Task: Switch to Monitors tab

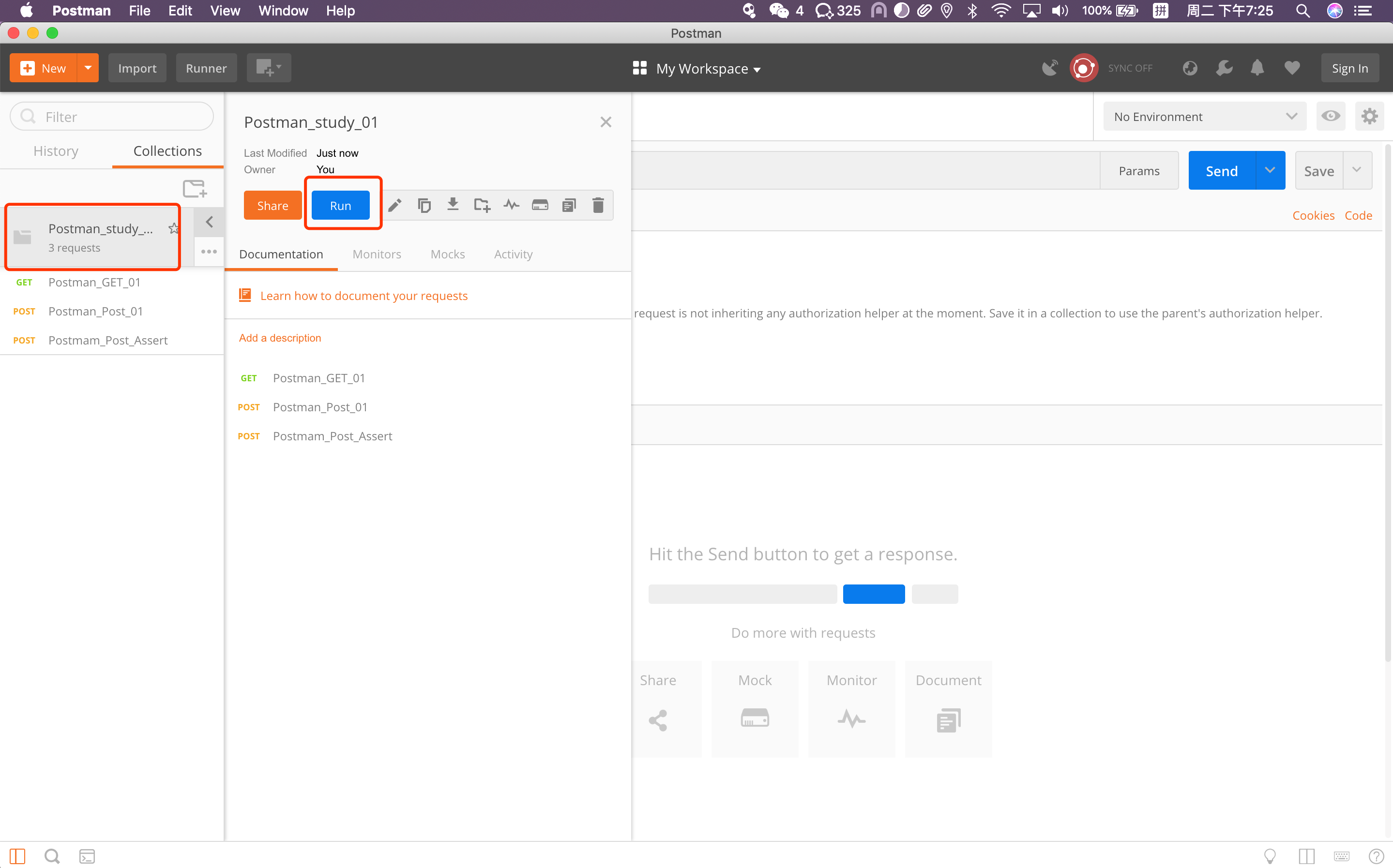Action: click(377, 254)
